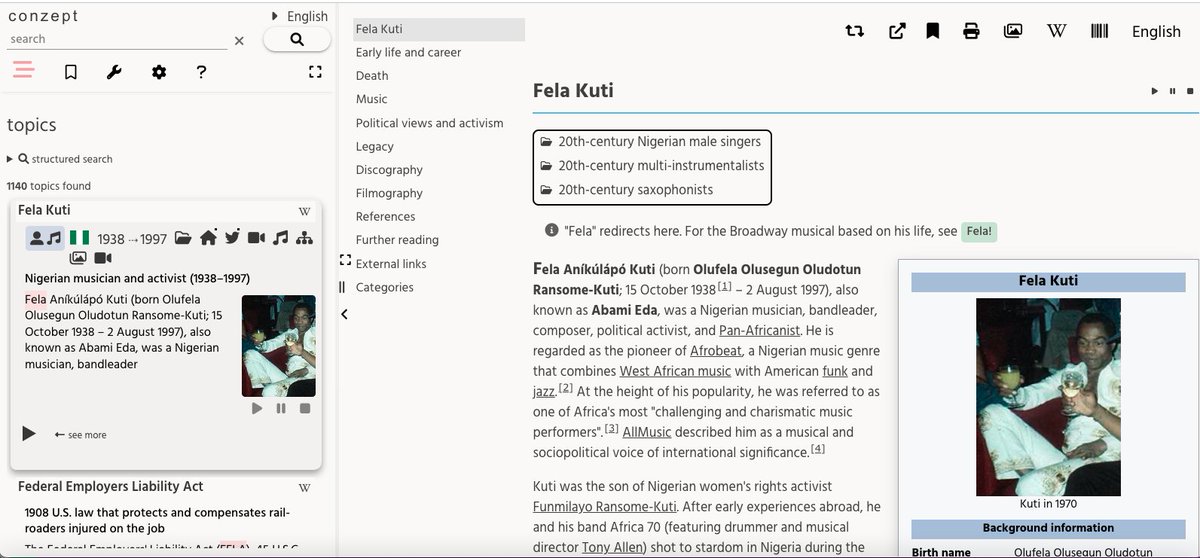Open the wrench tools icon
Image resolution: width=1200 pixels, height=558 pixels.
(x=114, y=72)
